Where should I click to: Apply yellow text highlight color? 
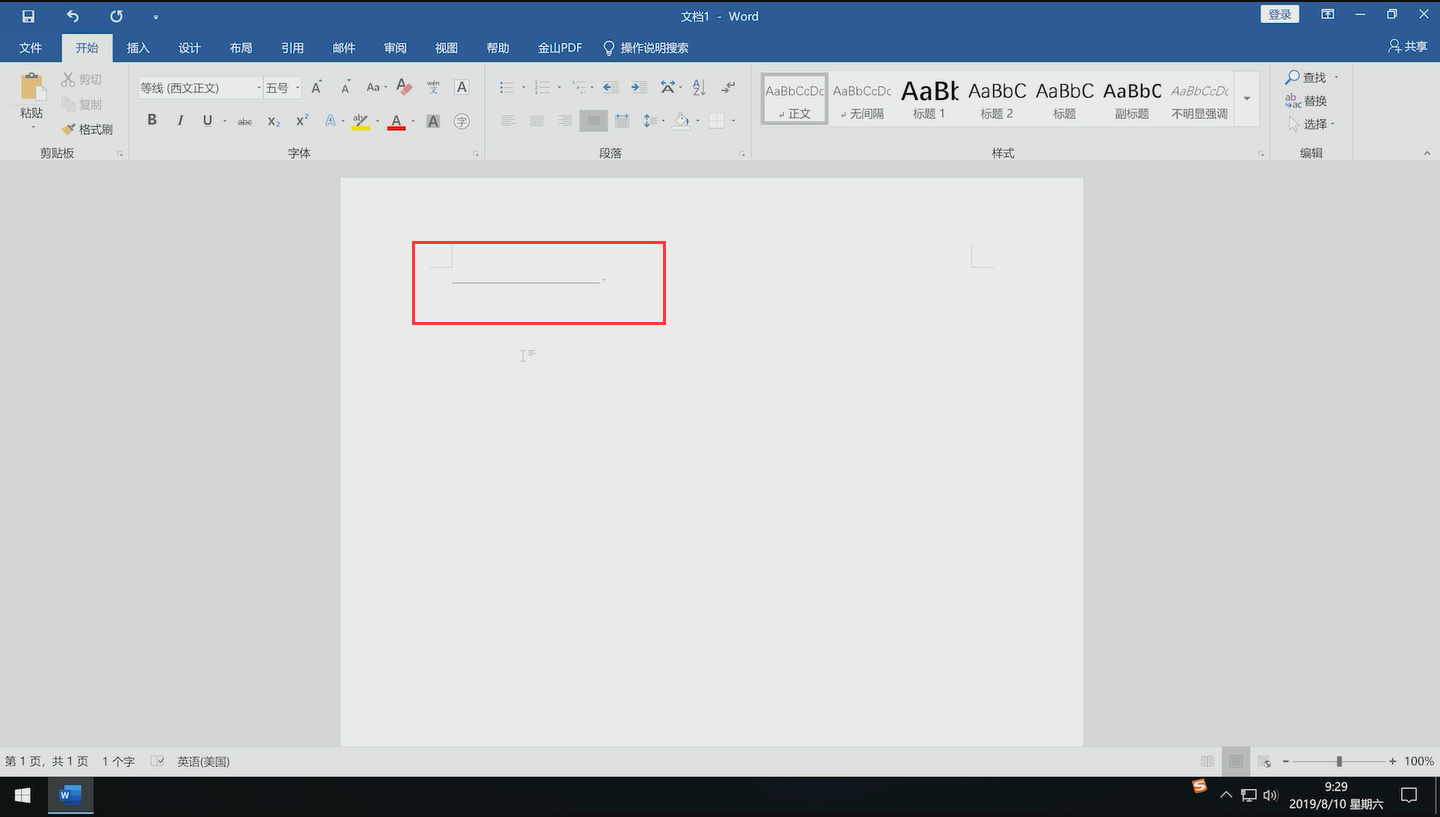(361, 121)
